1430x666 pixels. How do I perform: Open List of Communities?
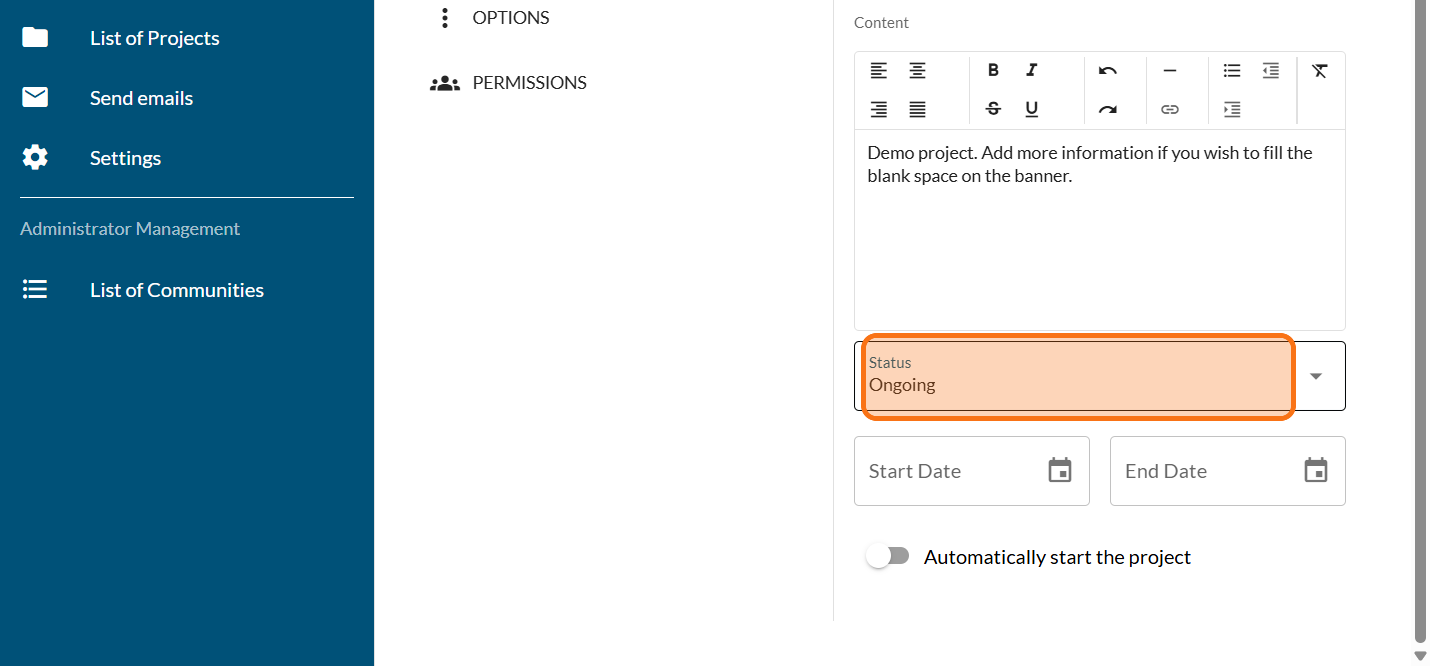pyautogui.click(x=176, y=290)
